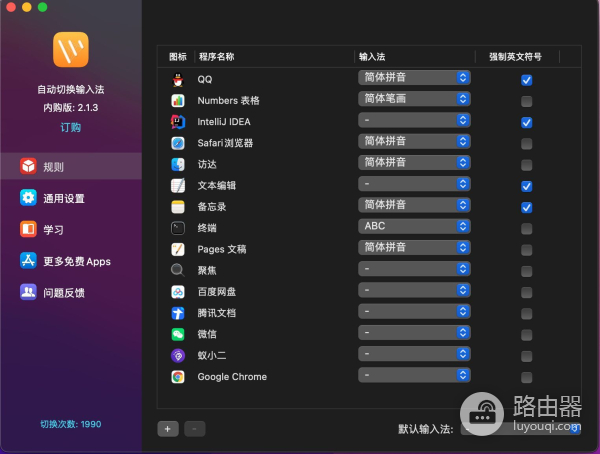This screenshot has width=600, height=454.
Task: Click the orange app logo icon
Action: pyautogui.click(x=71, y=50)
